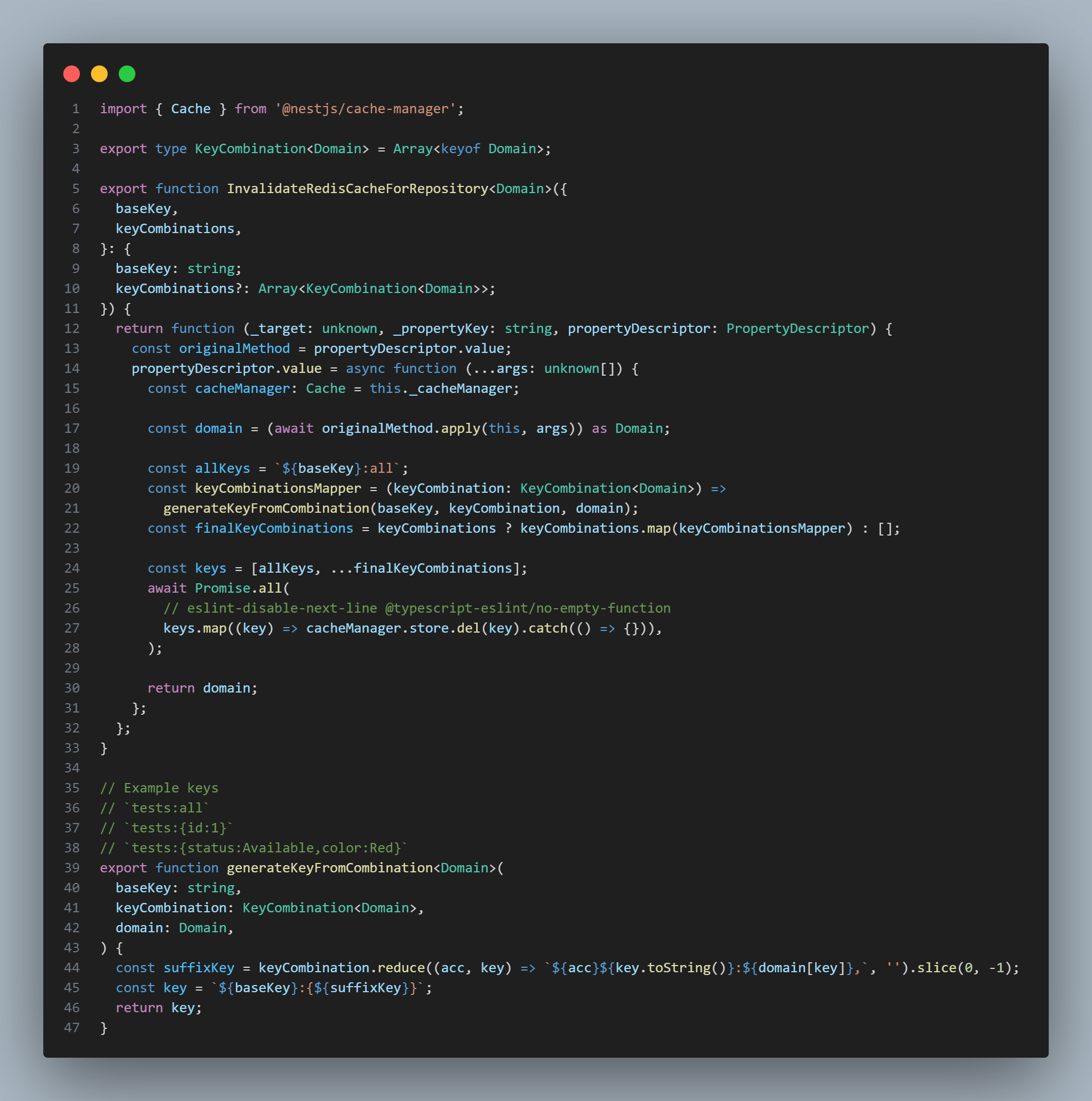Click the red close traffic light icon

71,73
